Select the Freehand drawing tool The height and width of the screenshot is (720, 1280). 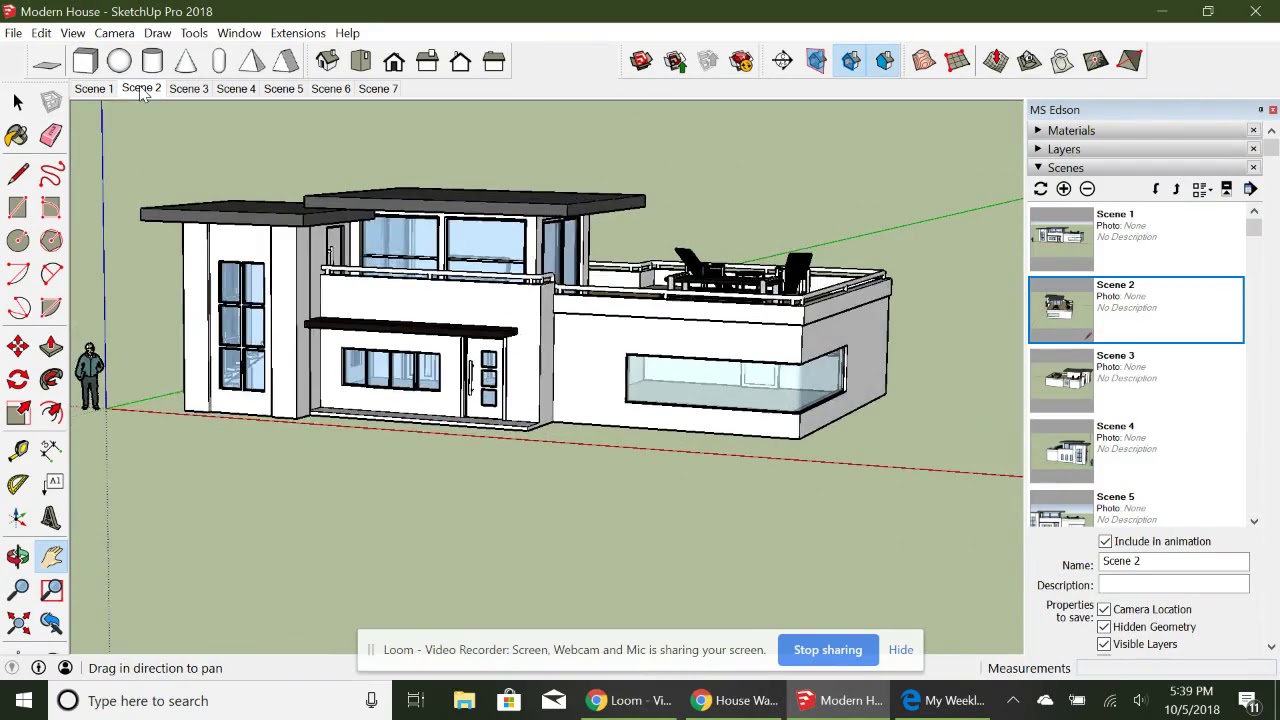pos(51,174)
